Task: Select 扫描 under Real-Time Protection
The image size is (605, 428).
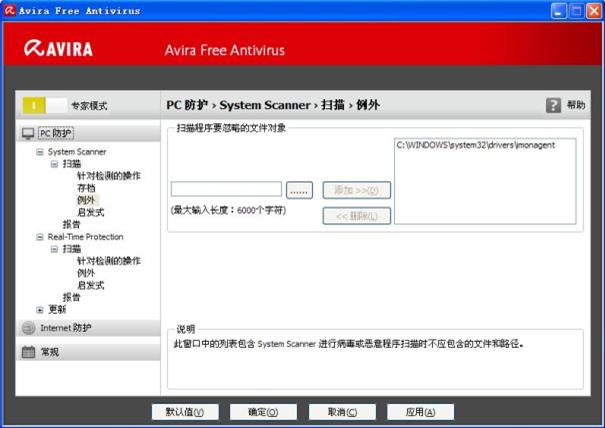Action: coord(72,249)
